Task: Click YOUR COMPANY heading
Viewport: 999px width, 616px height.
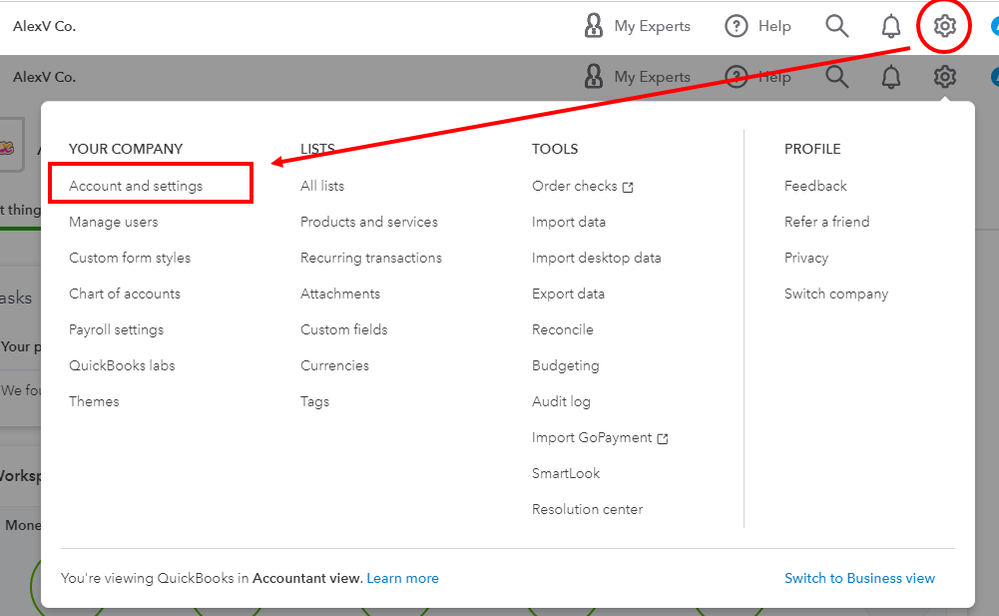Action: [x=126, y=149]
